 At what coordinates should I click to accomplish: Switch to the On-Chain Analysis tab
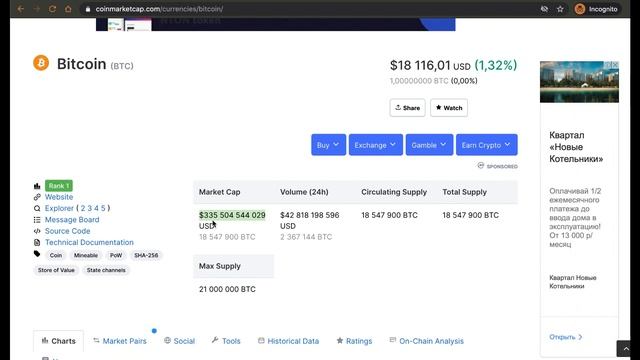coord(427,341)
